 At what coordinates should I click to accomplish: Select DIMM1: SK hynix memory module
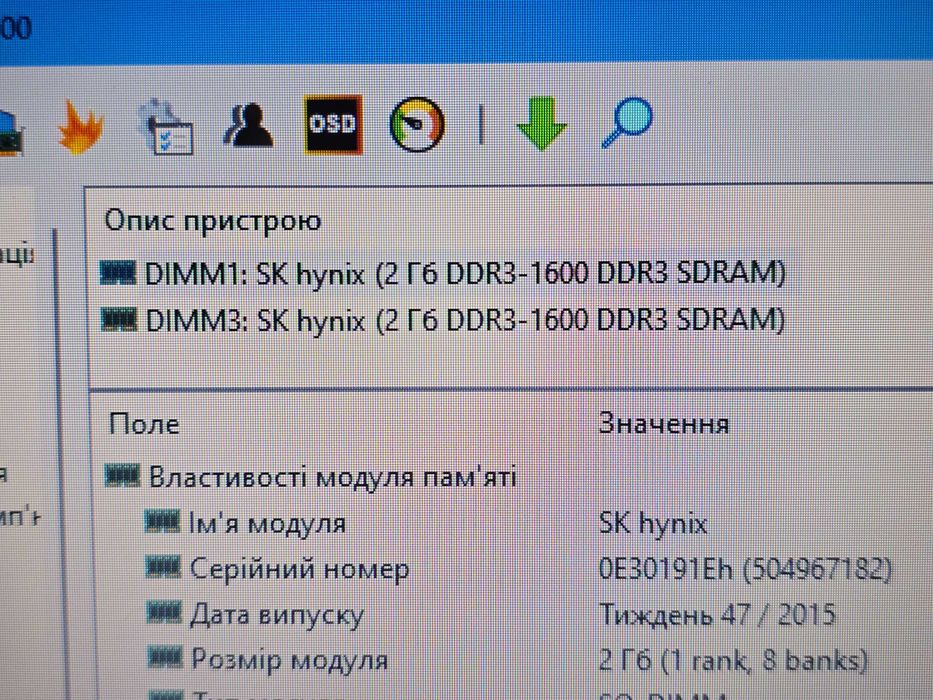click(x=443, y=273)
